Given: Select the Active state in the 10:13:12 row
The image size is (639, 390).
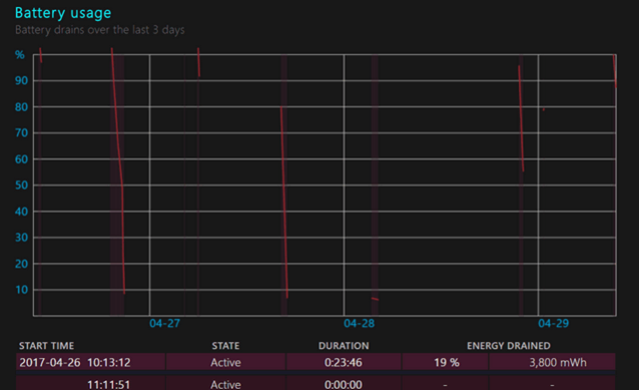Looking at the screenshot, I should [226, 362].
